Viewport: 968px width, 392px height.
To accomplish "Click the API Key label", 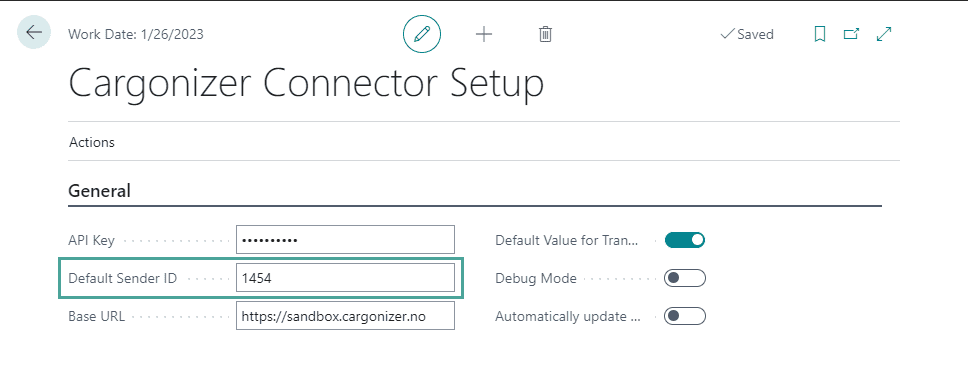I will pos(91,241).
